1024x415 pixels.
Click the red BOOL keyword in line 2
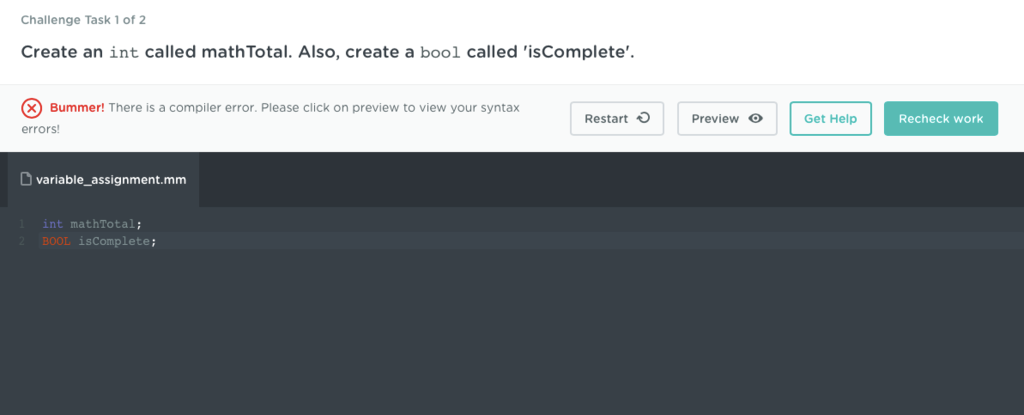56,241
